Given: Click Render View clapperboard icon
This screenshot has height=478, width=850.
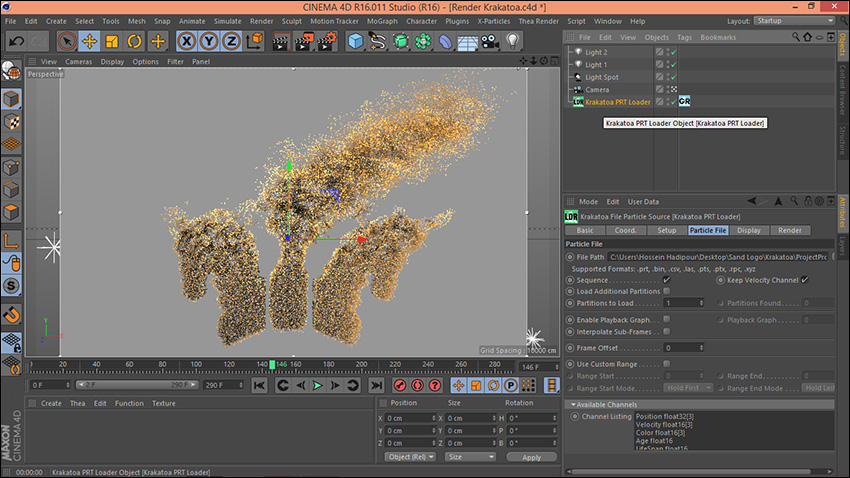Looking at the screenshot, I should tap(281, 41).
